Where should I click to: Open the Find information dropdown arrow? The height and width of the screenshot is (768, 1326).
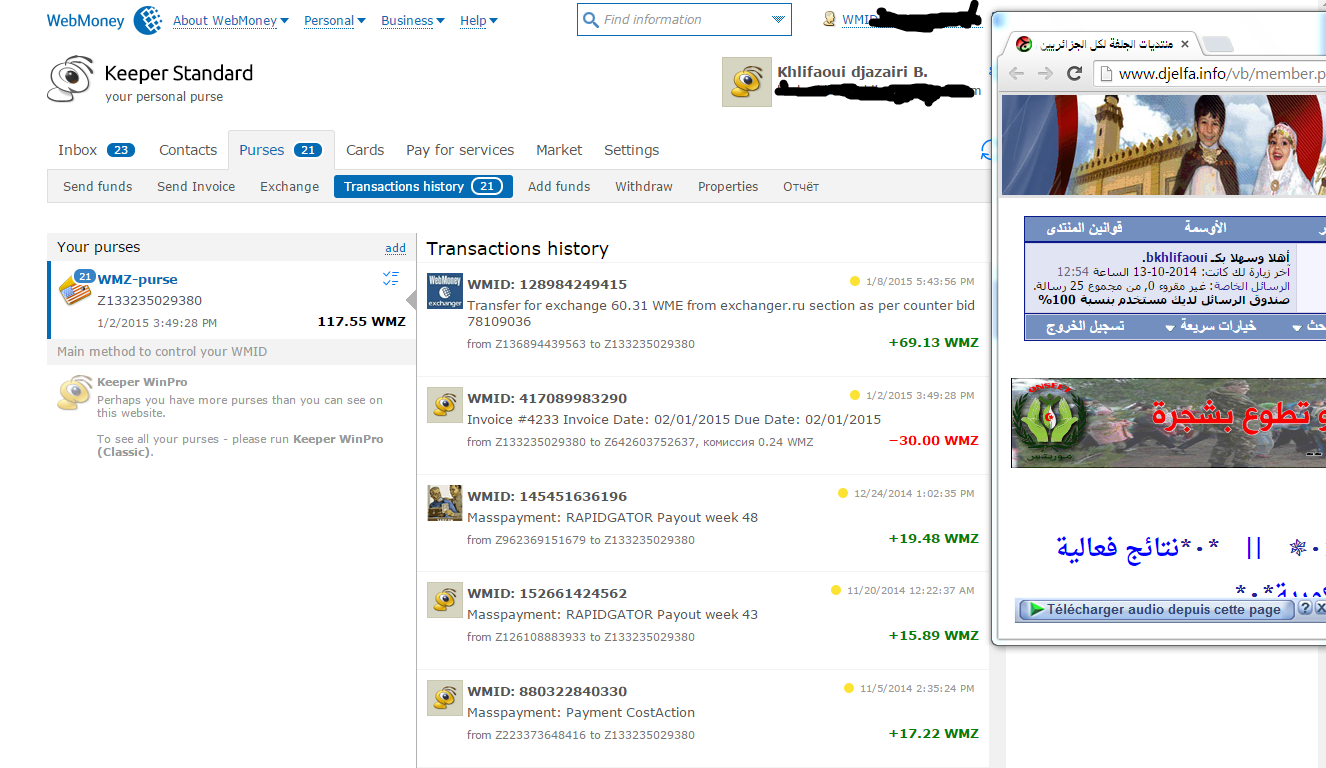pos(778,20)
